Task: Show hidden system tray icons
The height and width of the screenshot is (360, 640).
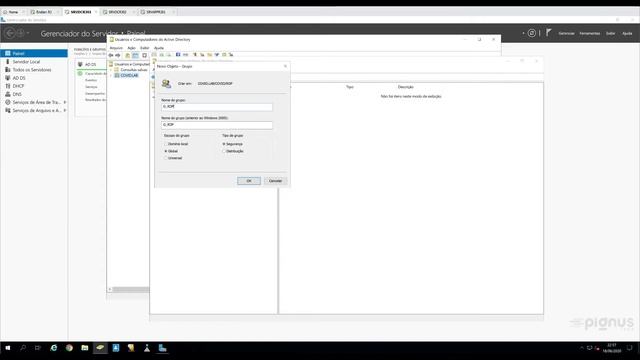Action: coord(582,348)
